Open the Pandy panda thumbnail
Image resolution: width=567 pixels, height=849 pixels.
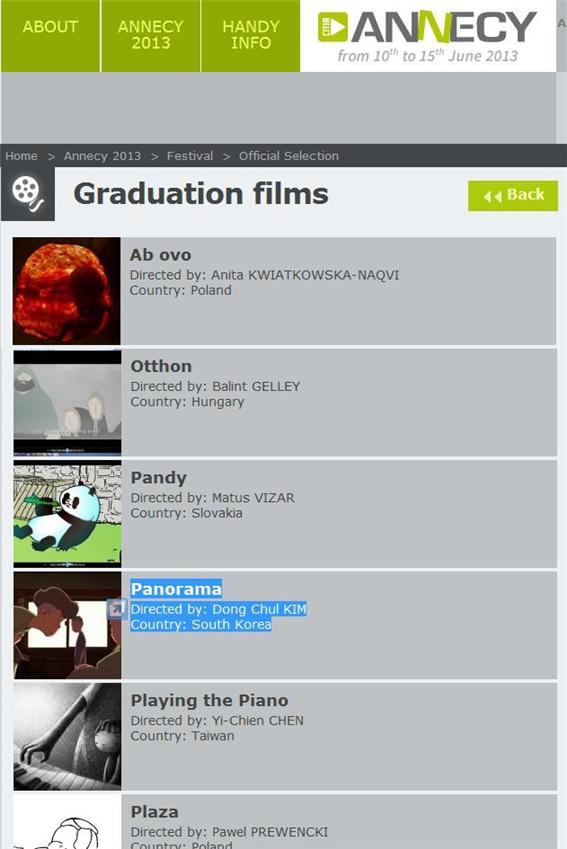pyautogui.click(x=67, y=514)
